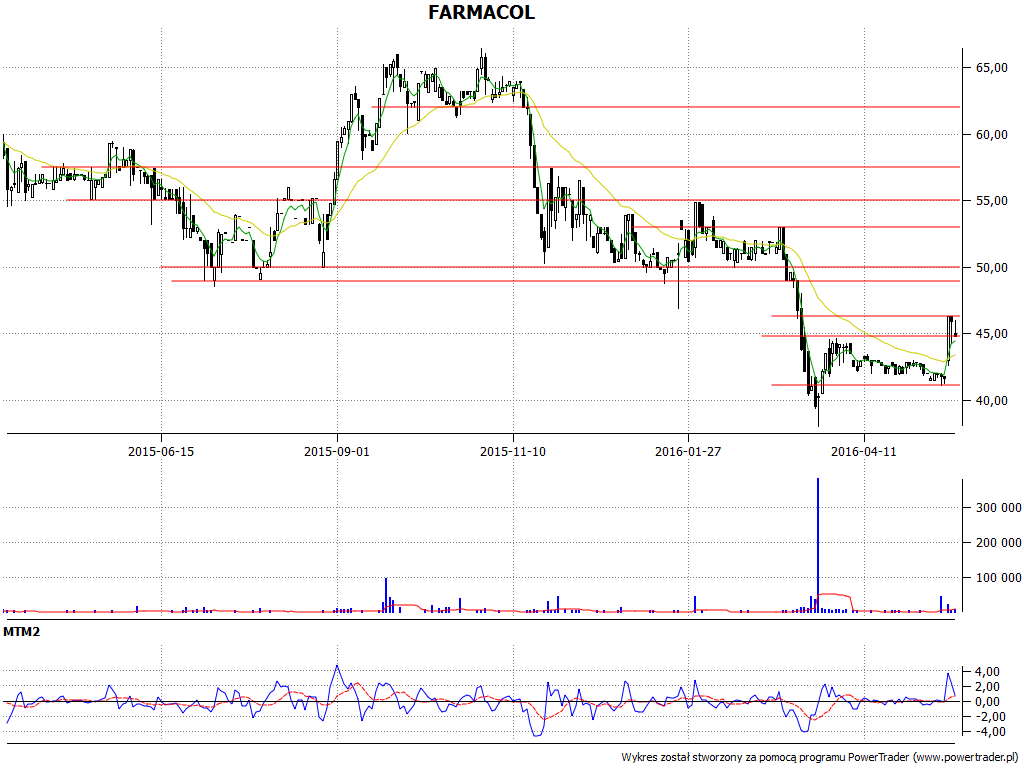Image resolution: width=1024 pixels, height=768 pixels.
Task: Click the 100 000 volume axis label
Action: click(x=999, y=578)
